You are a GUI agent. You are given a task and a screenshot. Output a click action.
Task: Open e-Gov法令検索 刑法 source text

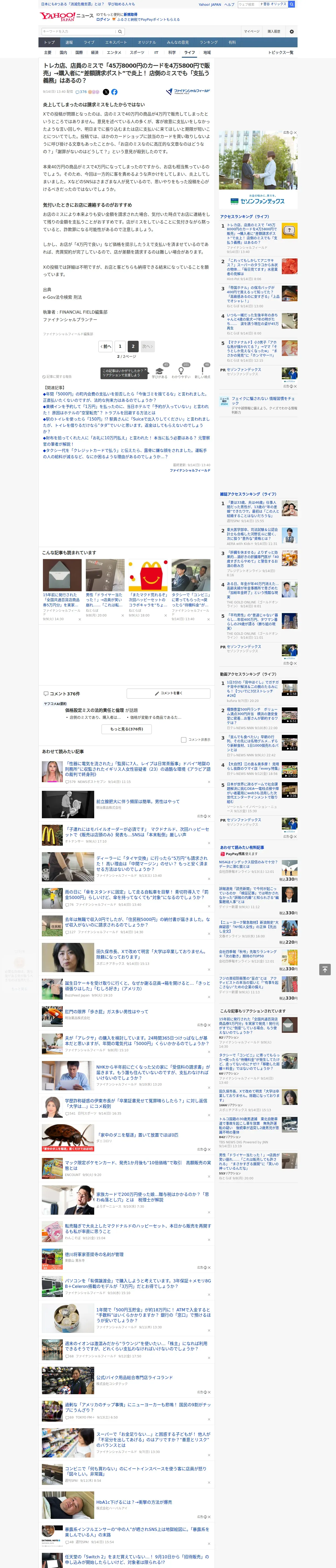pyautogui.click(x=62, y=297)
